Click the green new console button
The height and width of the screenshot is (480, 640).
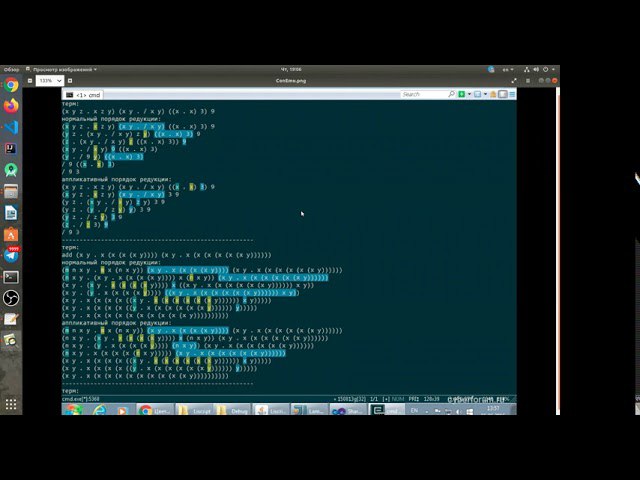(462, 94)
